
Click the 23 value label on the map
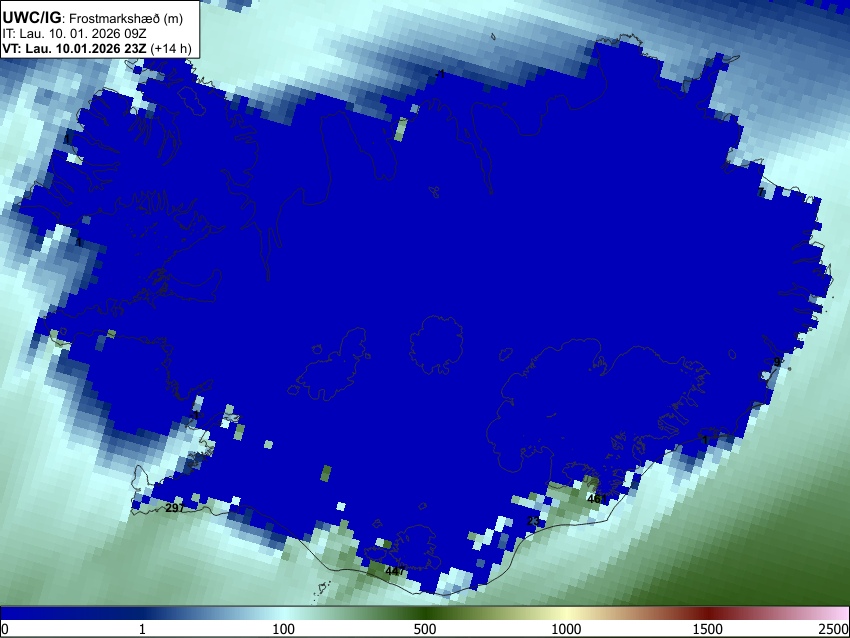533,521
